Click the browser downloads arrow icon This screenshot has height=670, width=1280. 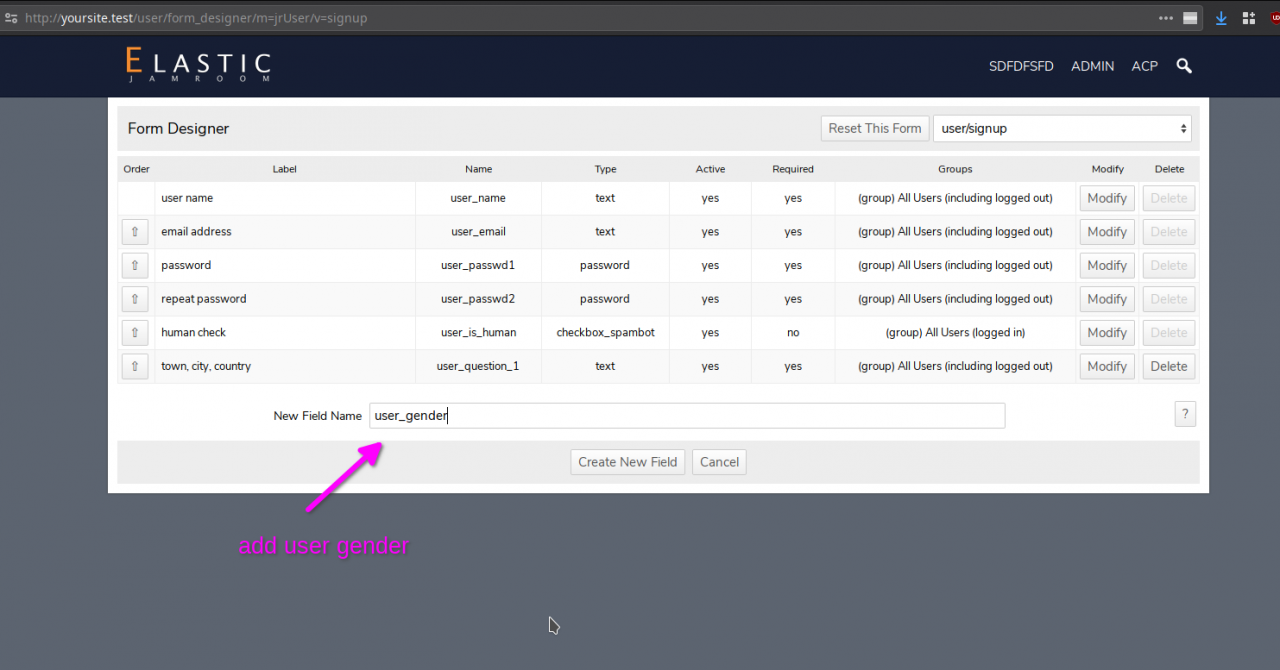coord(1221,18)
